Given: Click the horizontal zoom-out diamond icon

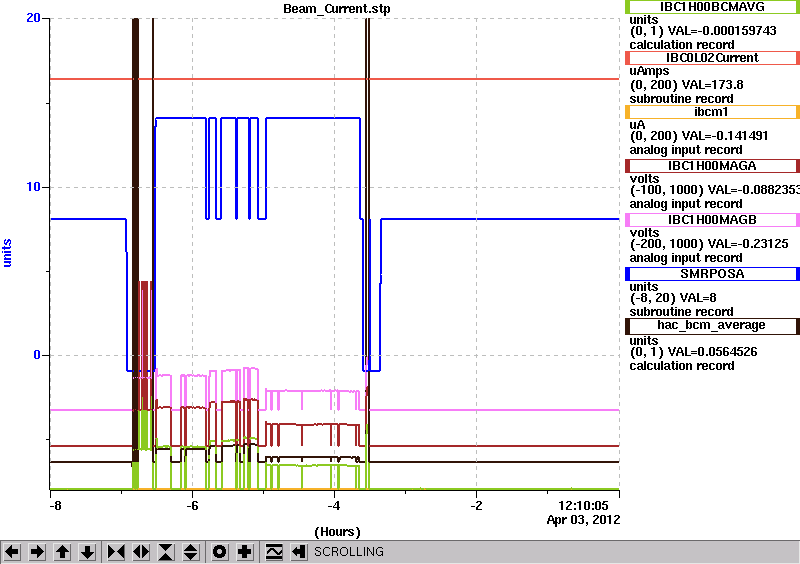Looking at the screenshot, I should [x=141, y=552].
